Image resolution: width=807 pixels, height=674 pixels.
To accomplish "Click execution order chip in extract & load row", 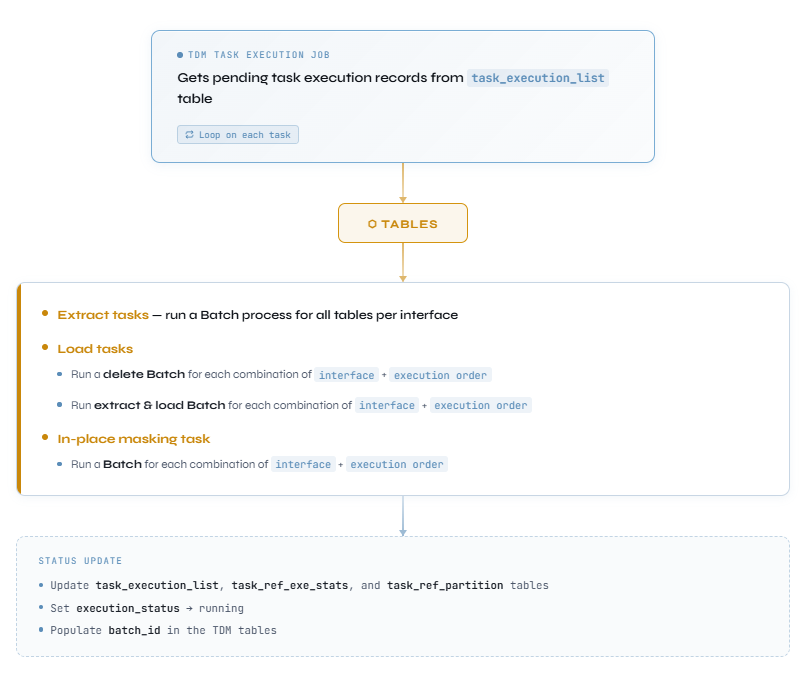I will 481,406.
